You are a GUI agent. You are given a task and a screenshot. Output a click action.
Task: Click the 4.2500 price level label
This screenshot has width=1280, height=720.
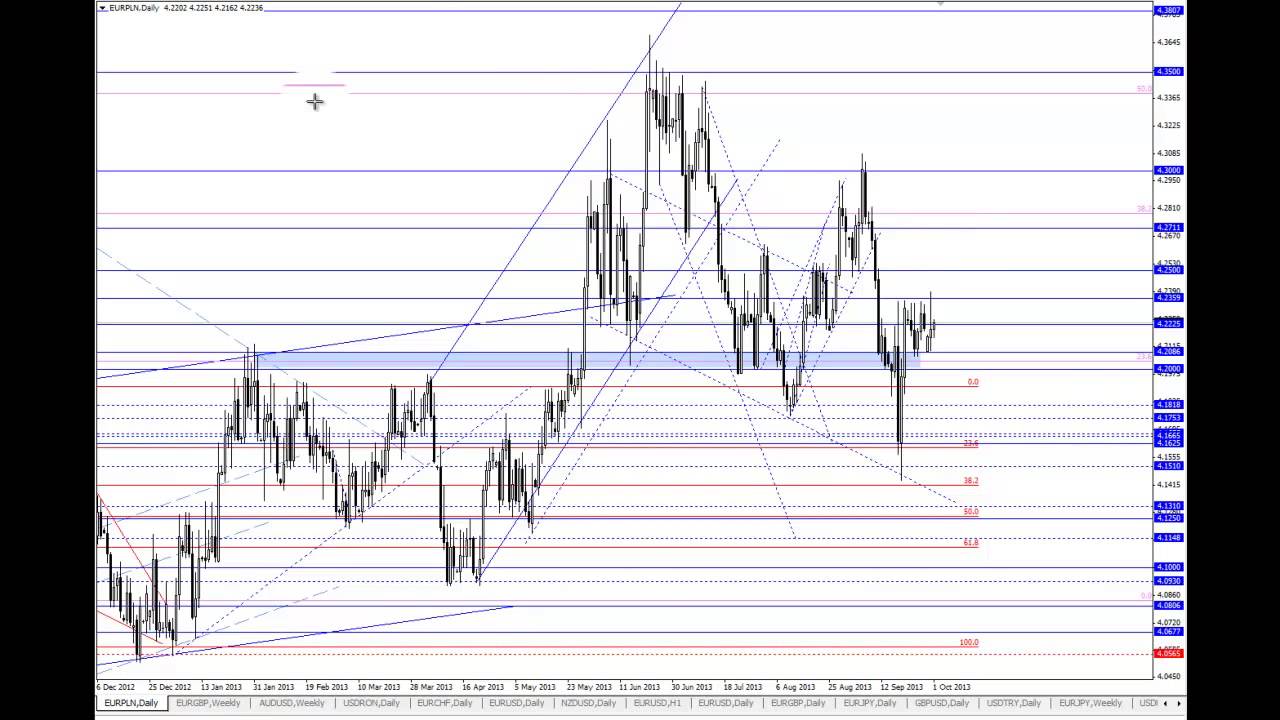1168,270
